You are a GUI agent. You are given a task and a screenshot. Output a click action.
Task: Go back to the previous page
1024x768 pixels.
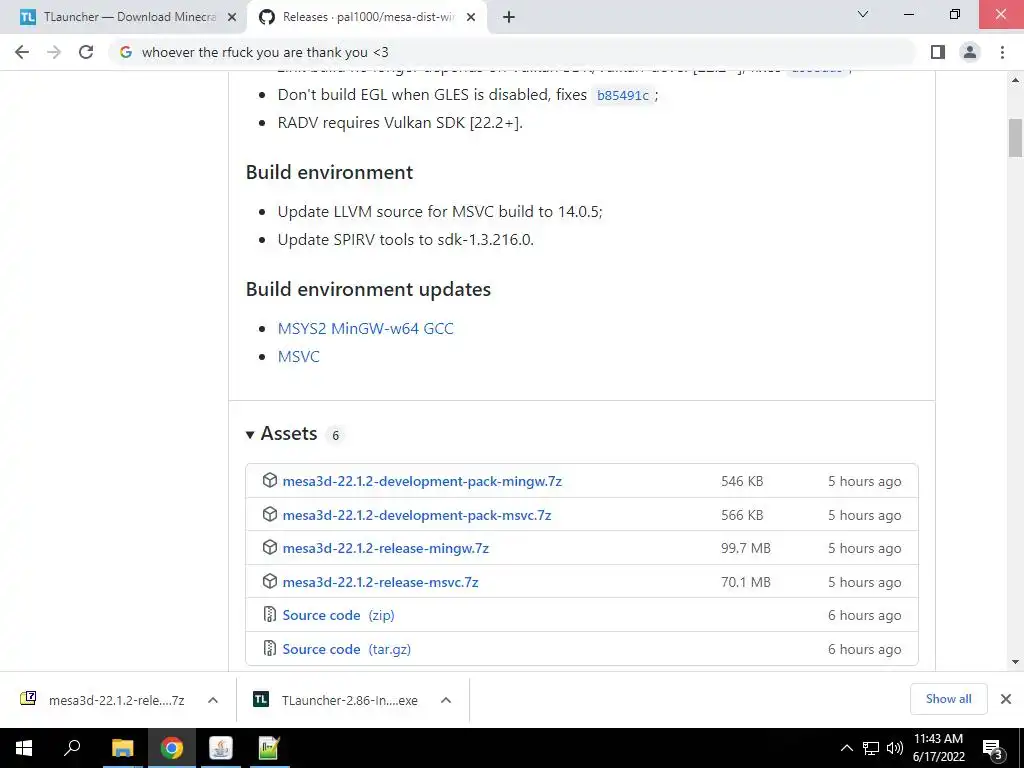22,52
